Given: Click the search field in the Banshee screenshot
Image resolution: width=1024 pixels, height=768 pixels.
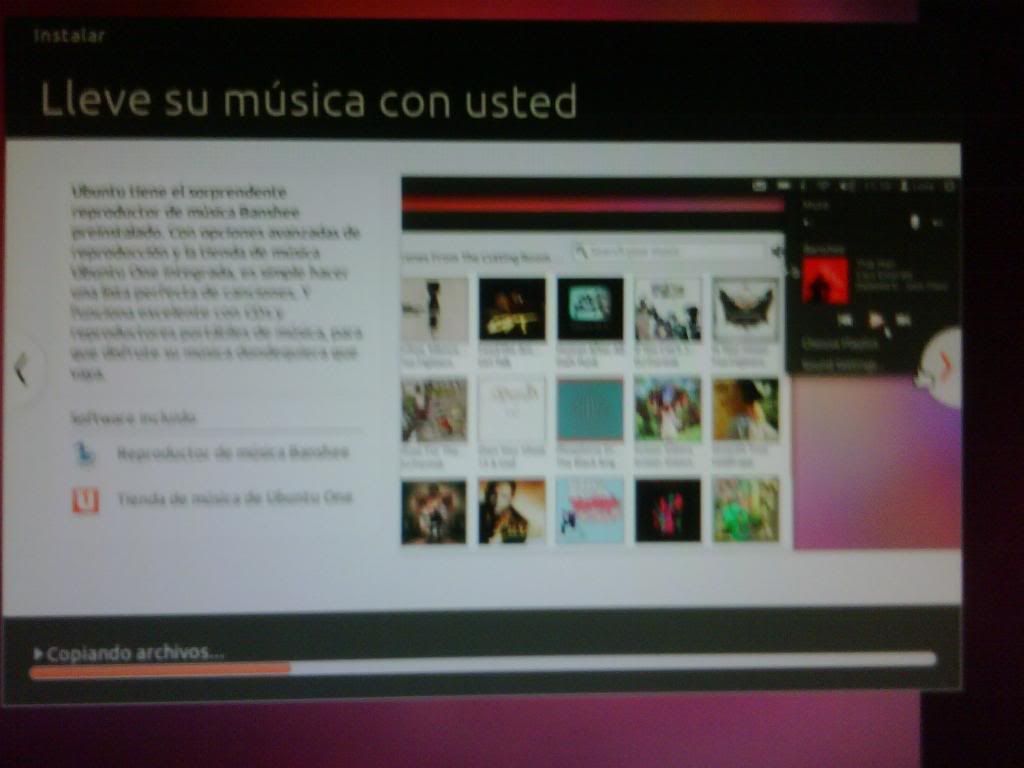Looking at the screenshot, I should [671, 251].
